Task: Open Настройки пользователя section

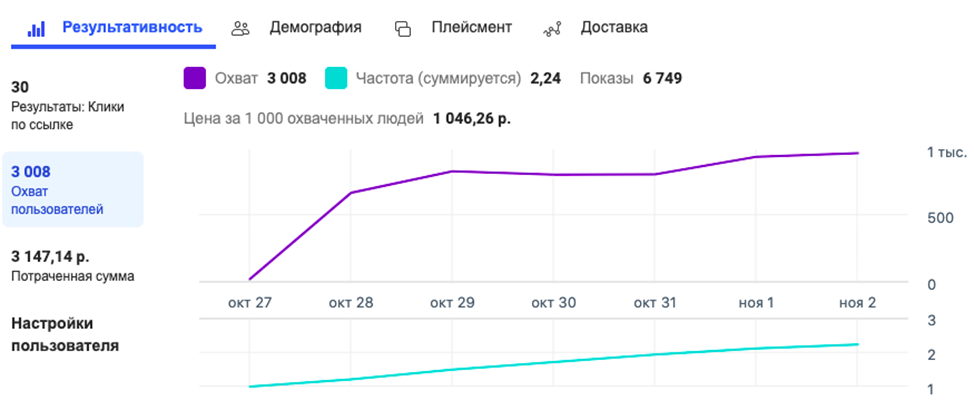Action: click(x=65, y=335)
